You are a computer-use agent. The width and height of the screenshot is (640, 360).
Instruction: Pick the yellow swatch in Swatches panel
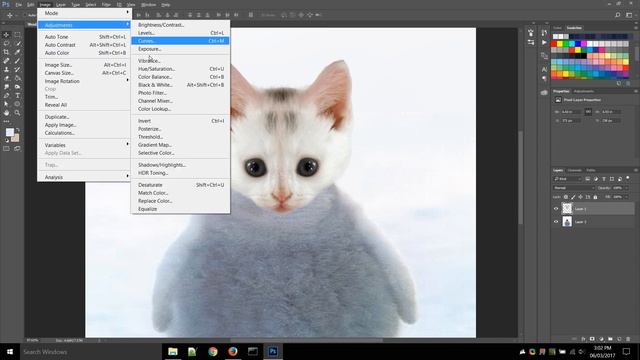[x=560, y=44]
